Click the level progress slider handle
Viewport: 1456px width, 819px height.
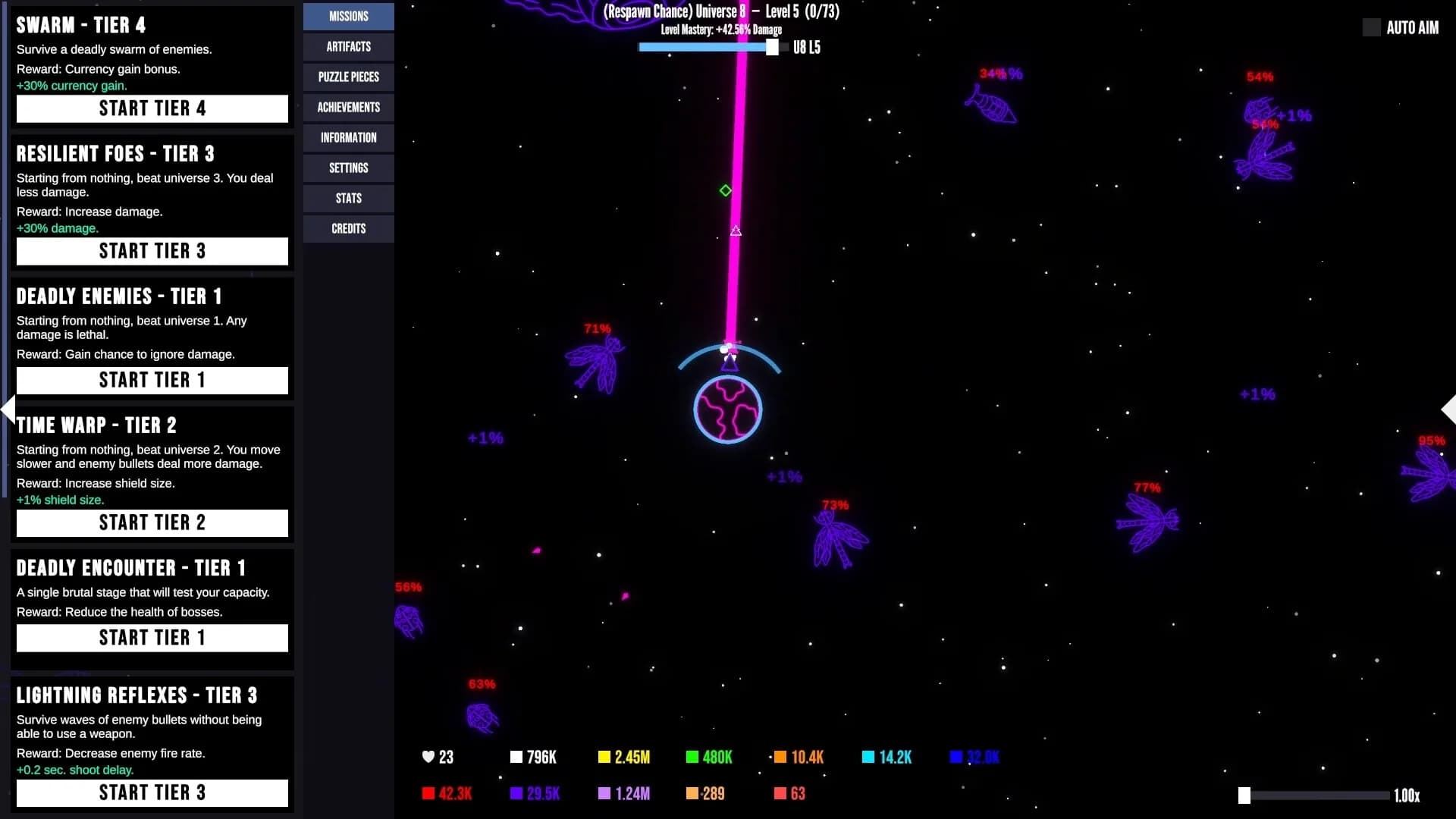(772, 47)
